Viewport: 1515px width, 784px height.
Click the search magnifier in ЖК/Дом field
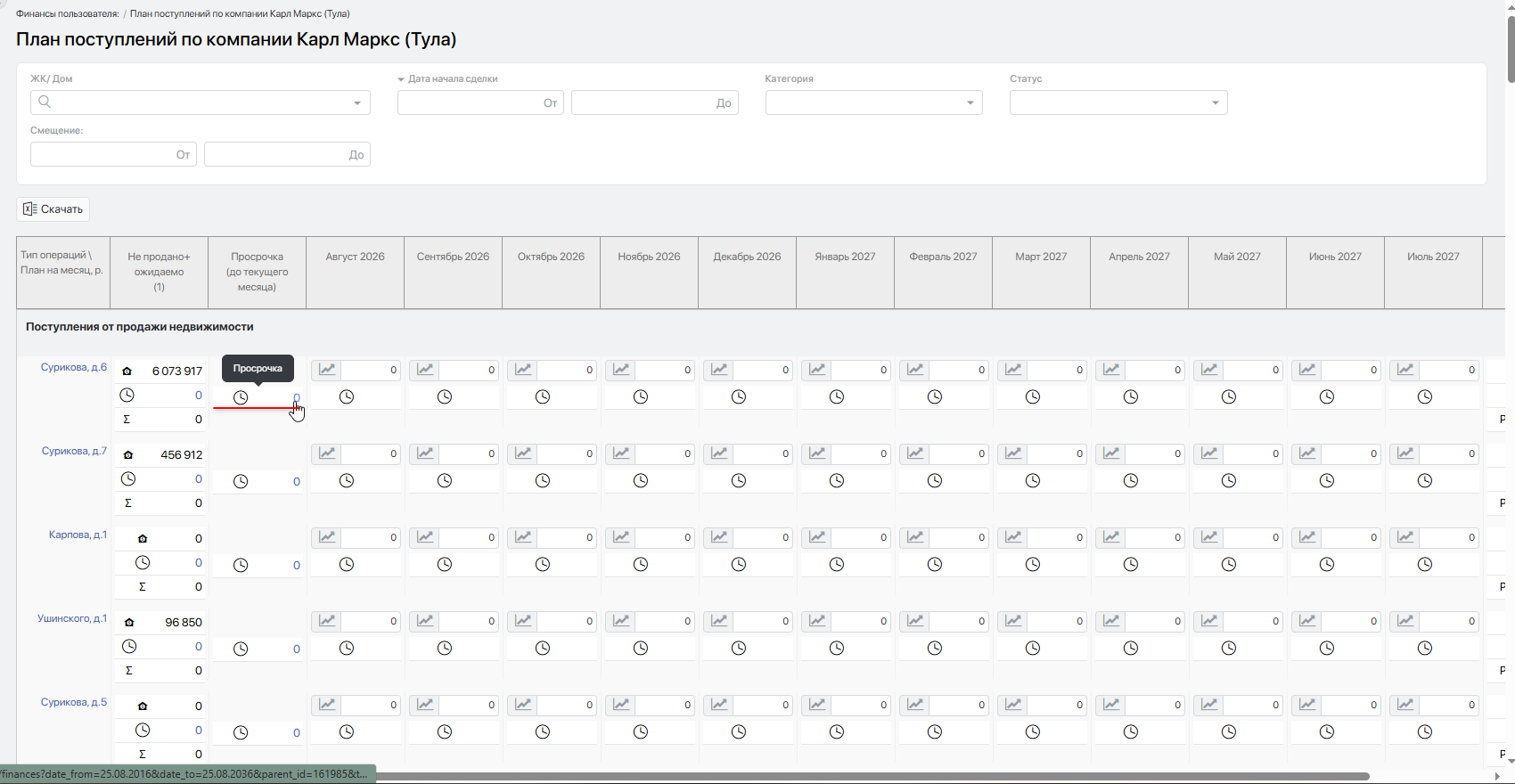click(45, 102)
